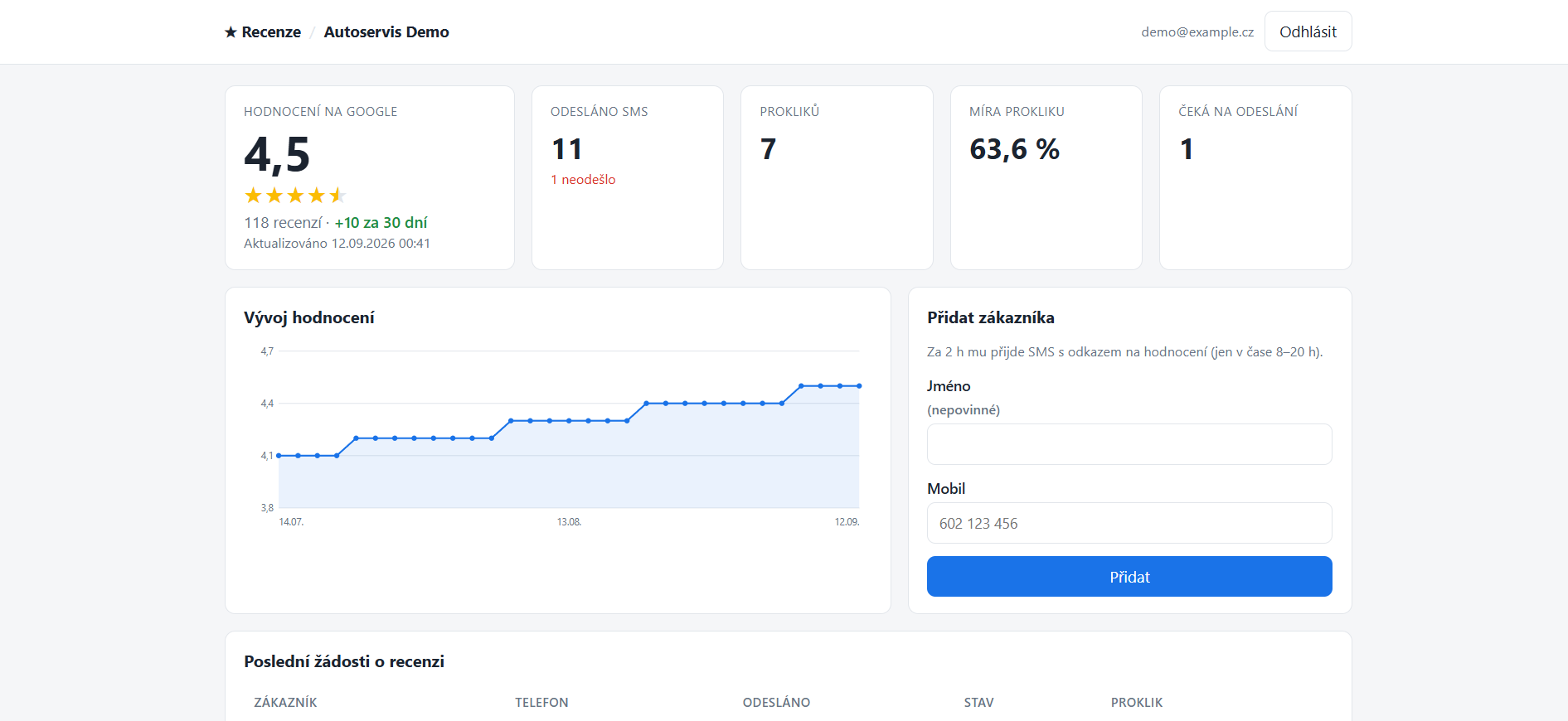Image resolution: width=1568 pixels, height=721 pixels.
Task: Click the demo@example.cz account email
Action: [1197, 32]
